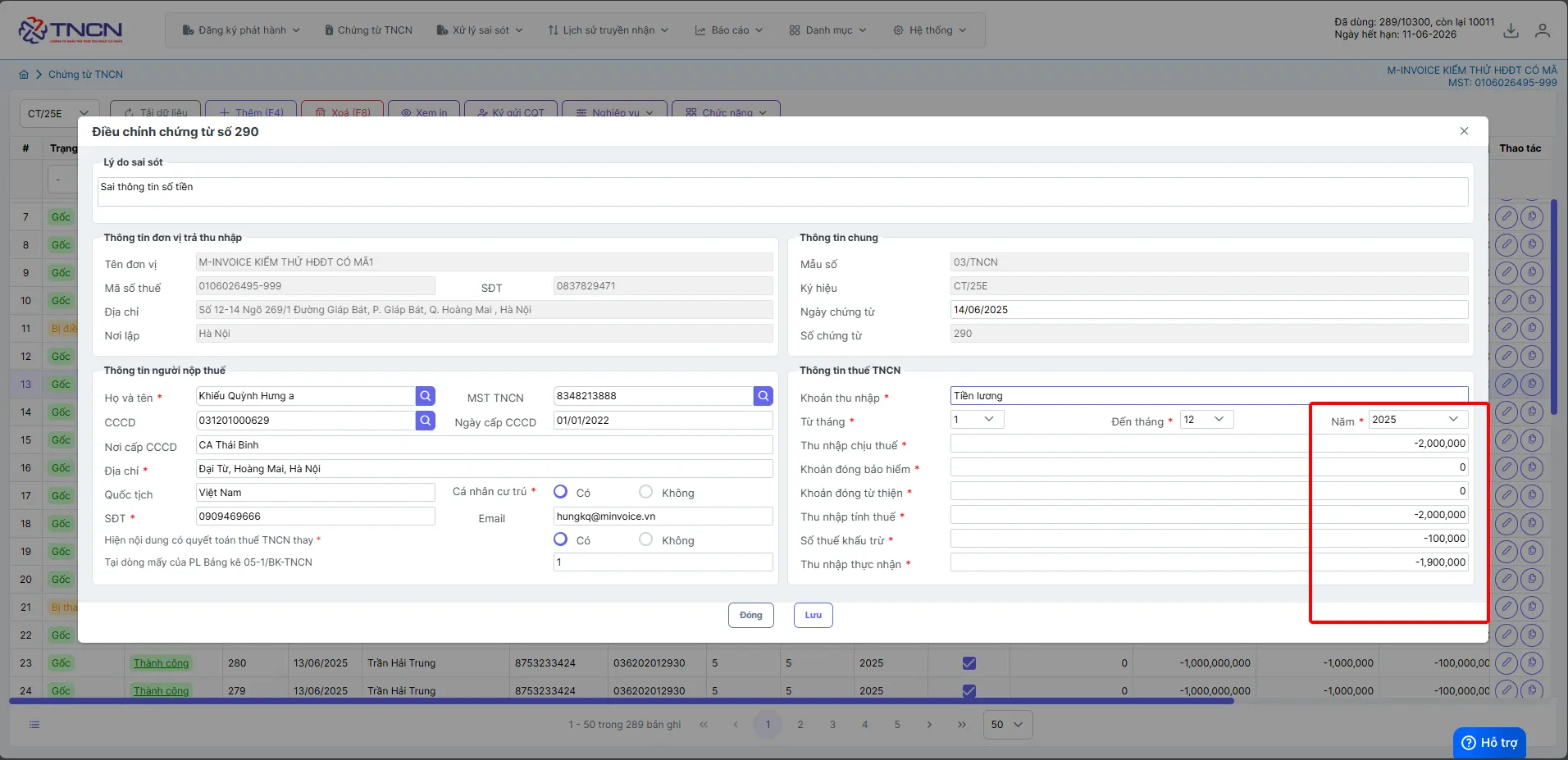The height and width of the screenshot is (760, 1568).
Task: Expand the Hệ thống menu
Action: [x=930, y=30]
